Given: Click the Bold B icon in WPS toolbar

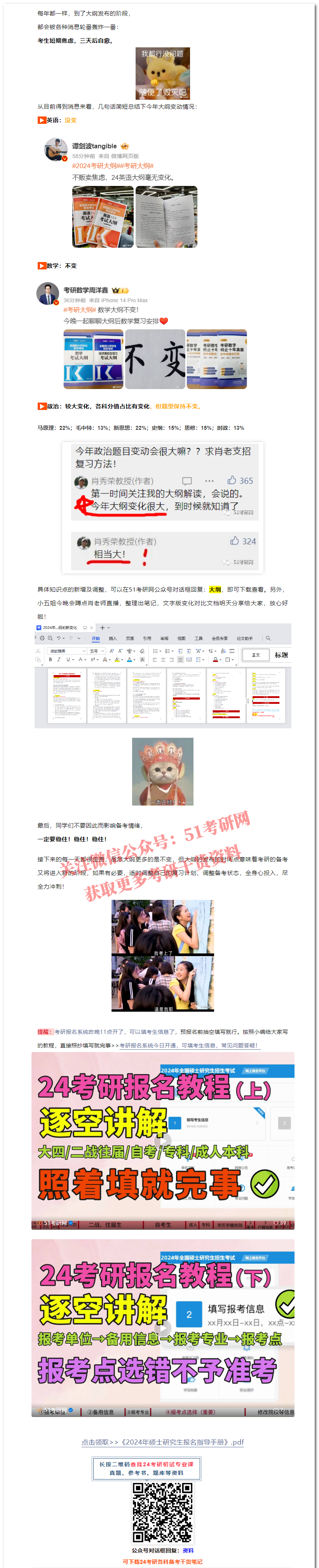Looking at the screenshot, I should click(50, 659).
